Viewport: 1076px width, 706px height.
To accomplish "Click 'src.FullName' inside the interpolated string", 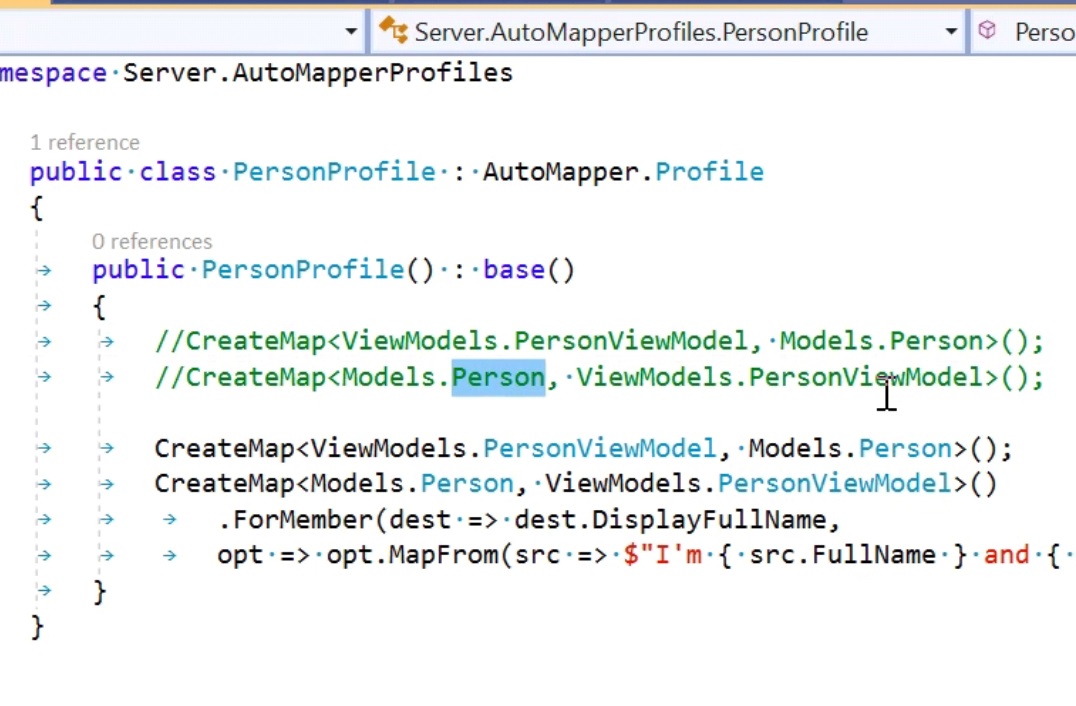I will pos(842,555).
